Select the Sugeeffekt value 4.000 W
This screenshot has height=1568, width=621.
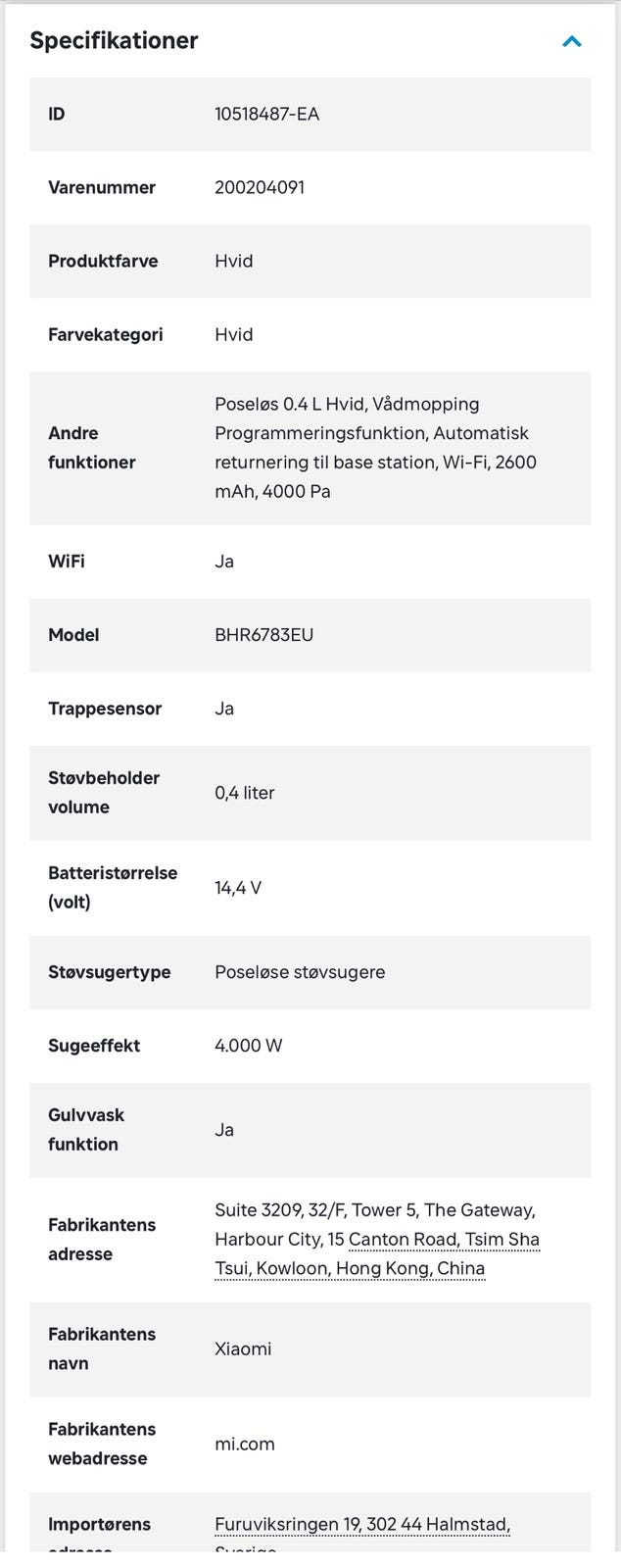click(x=249, y=1046)
